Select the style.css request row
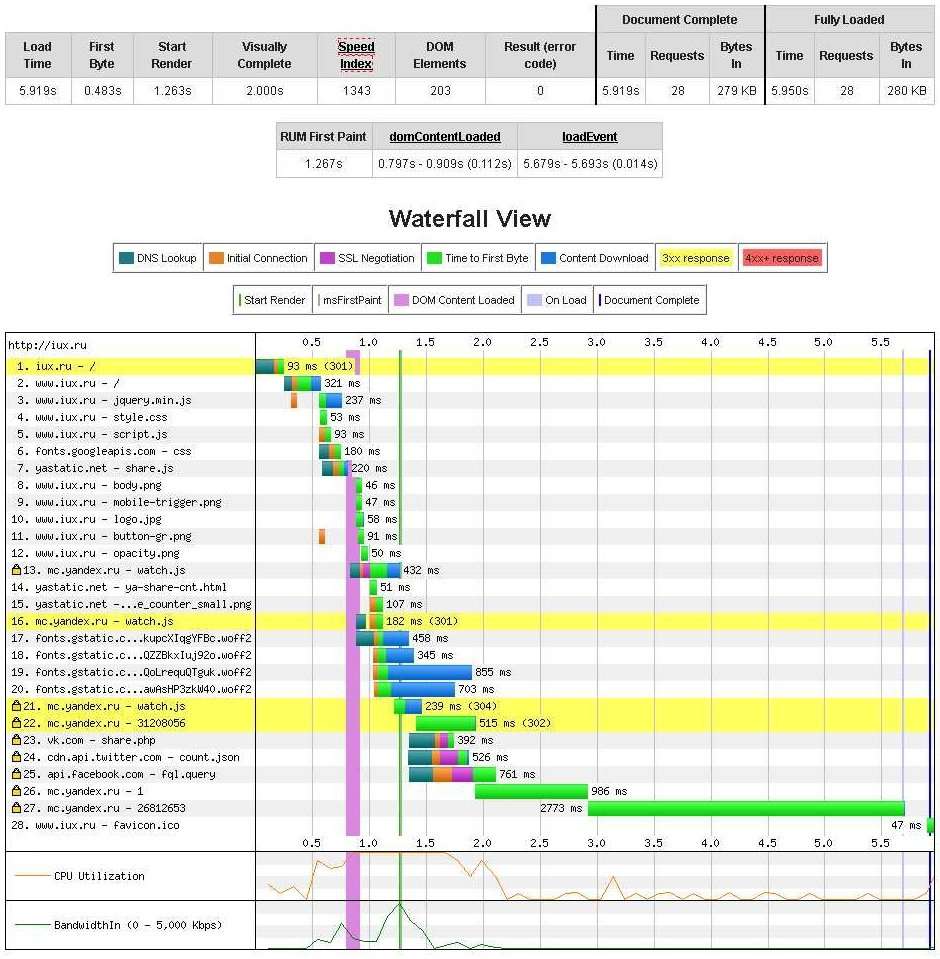The height and width of the screenshot is (959, 940). tap(468, 417)
